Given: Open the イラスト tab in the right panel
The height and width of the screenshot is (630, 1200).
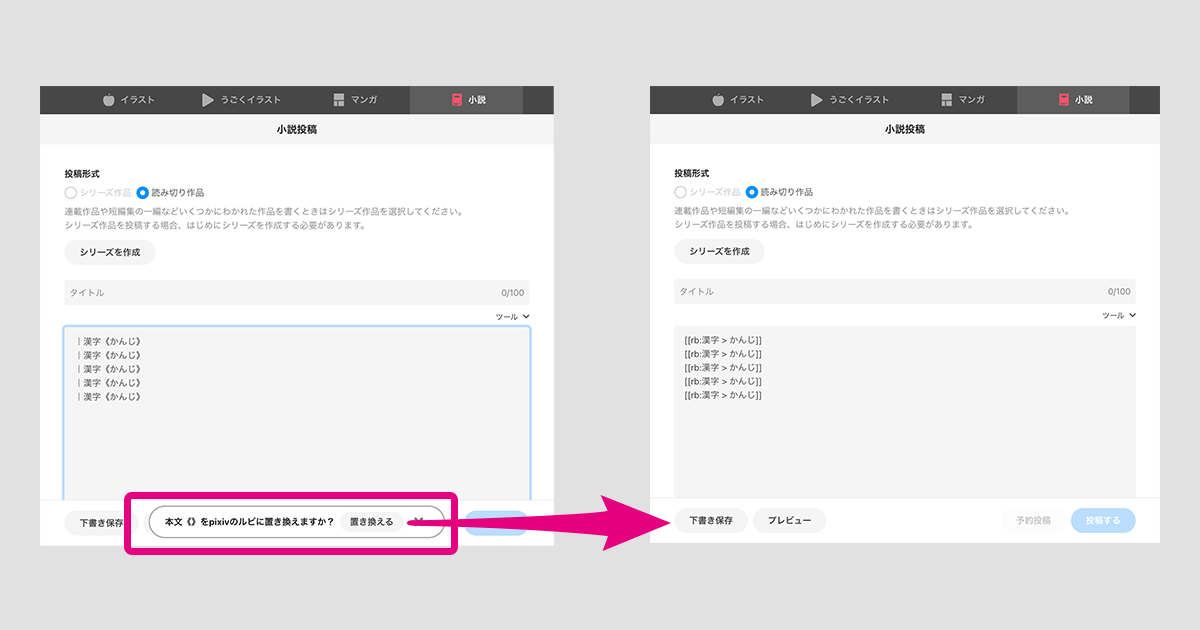Looking at the screenshot, I should 737,100.
